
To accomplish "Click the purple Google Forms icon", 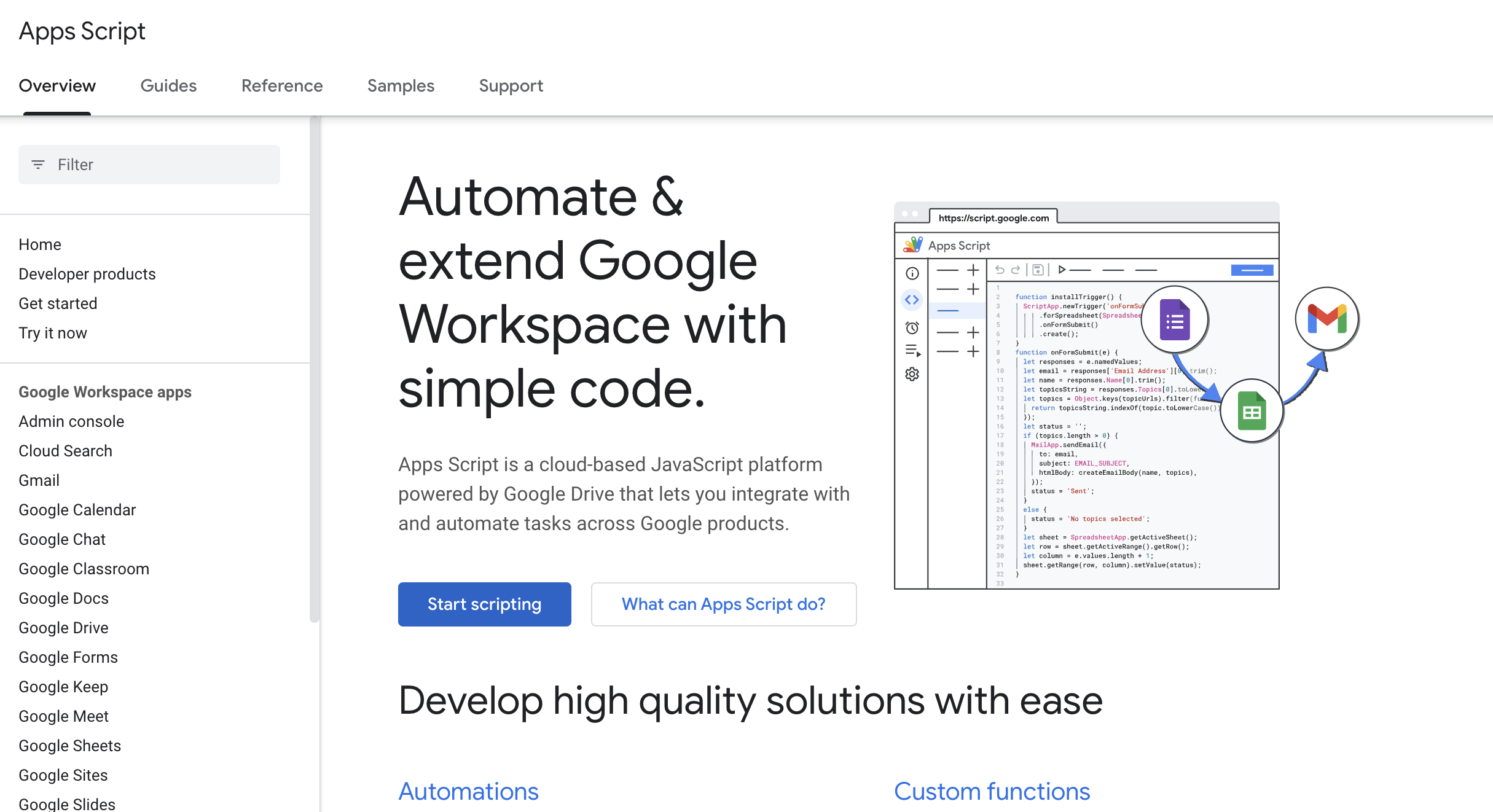I will [1174, 320].
